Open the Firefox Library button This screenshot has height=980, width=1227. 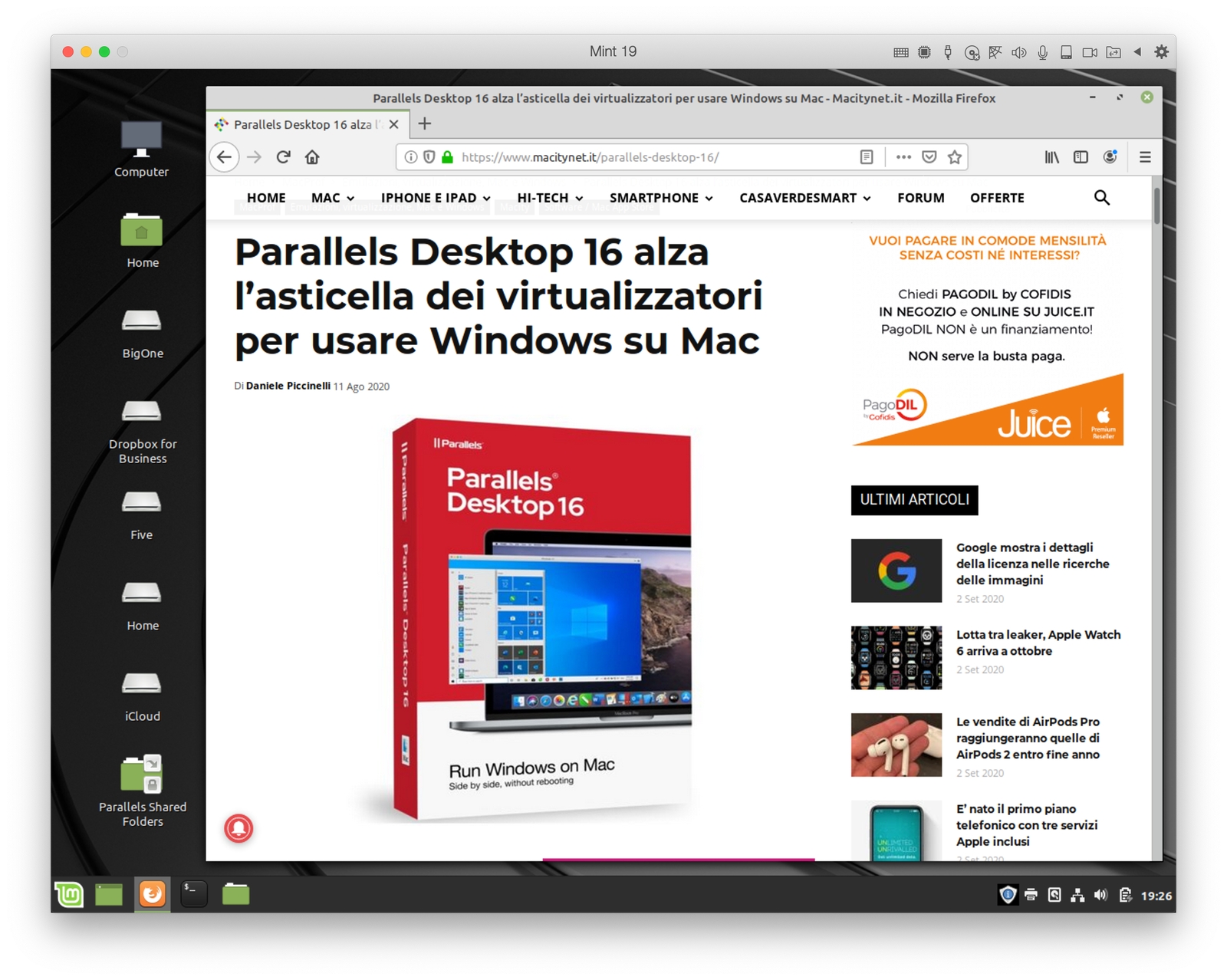click(x=1051, y=157)
